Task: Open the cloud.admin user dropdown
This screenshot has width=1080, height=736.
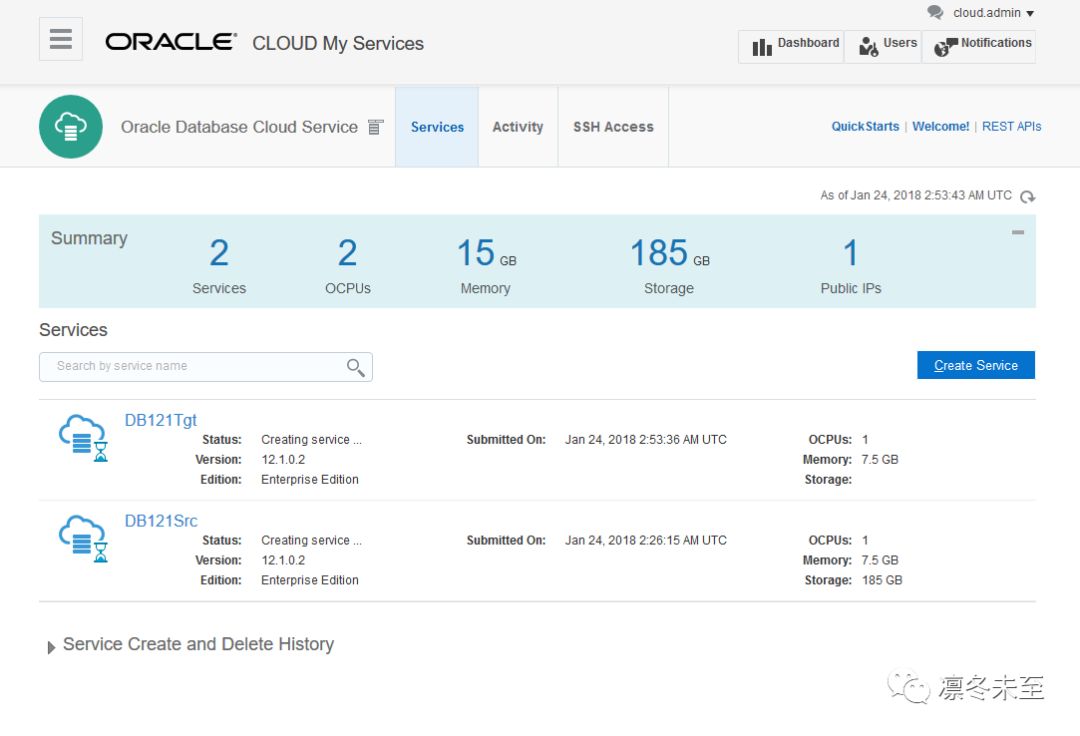Action: click(993, 13)
